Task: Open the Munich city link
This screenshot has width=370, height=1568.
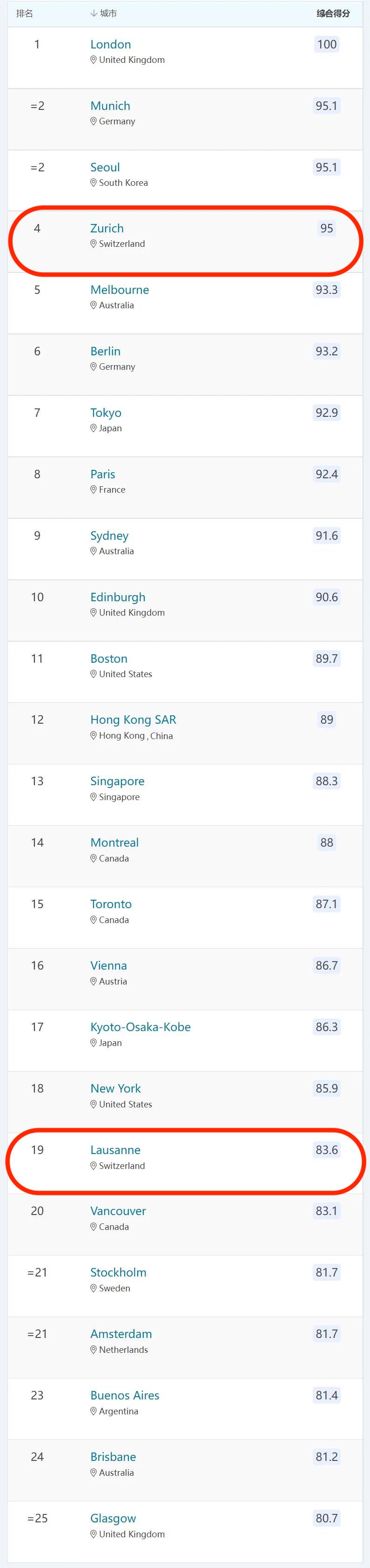Action: tap(110, 106)
